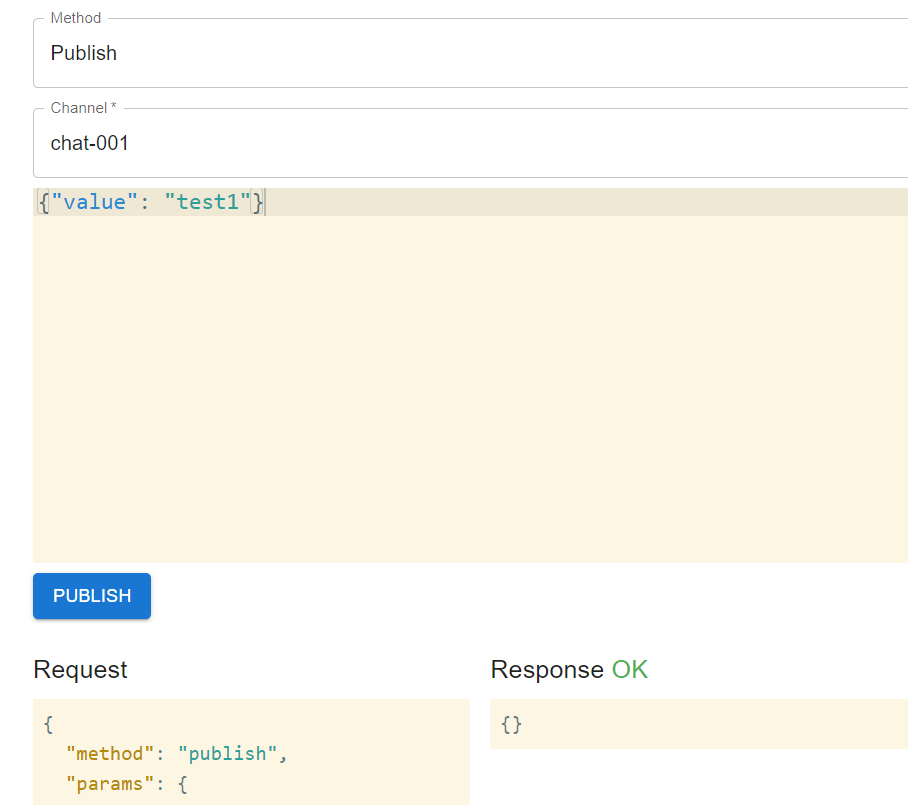Click the Channel input field
The width and height of the screenshot is (908, 805).
[470, 143]
